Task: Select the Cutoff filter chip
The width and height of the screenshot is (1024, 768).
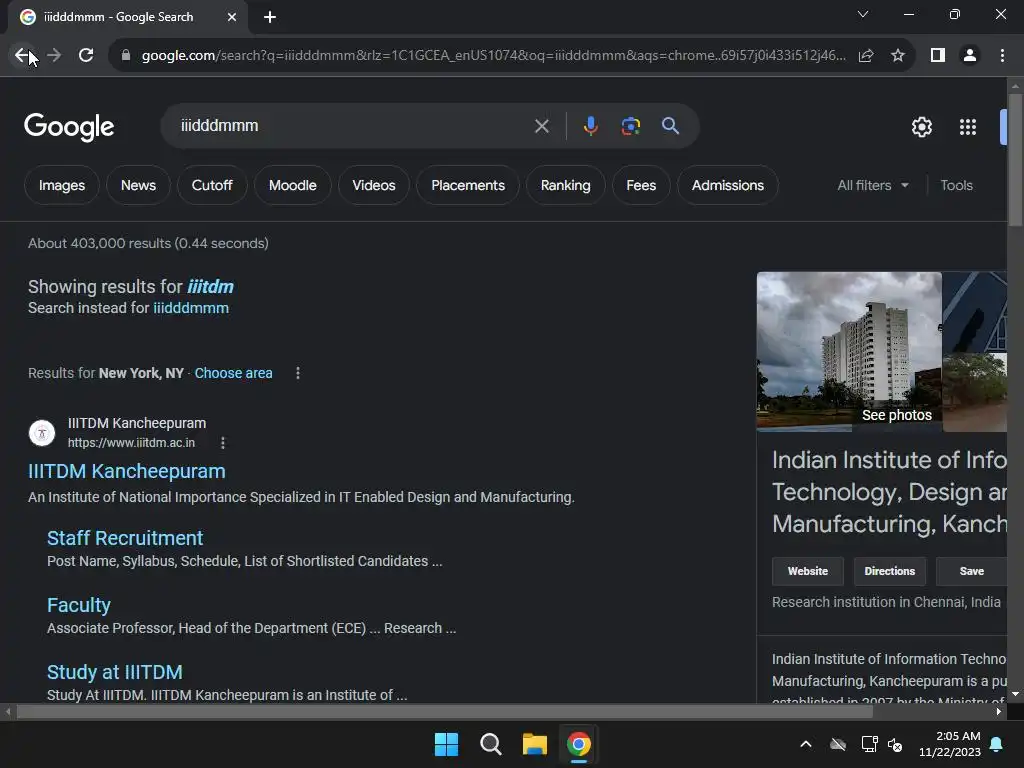Action: pyautogui.click(x=212, y=185)
